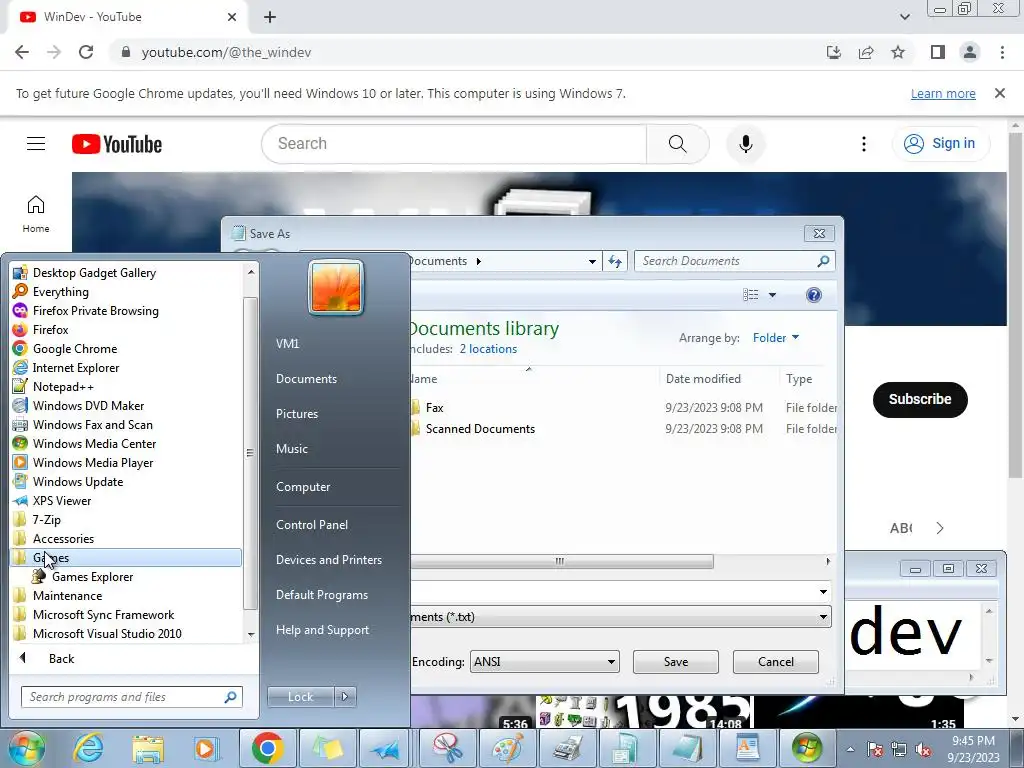Image resolution: width=1024 pixels, height=768 pixels.
Task: Open Firefox Private Browsing entry
Action: pyautogui.click(x=95, y=311)
